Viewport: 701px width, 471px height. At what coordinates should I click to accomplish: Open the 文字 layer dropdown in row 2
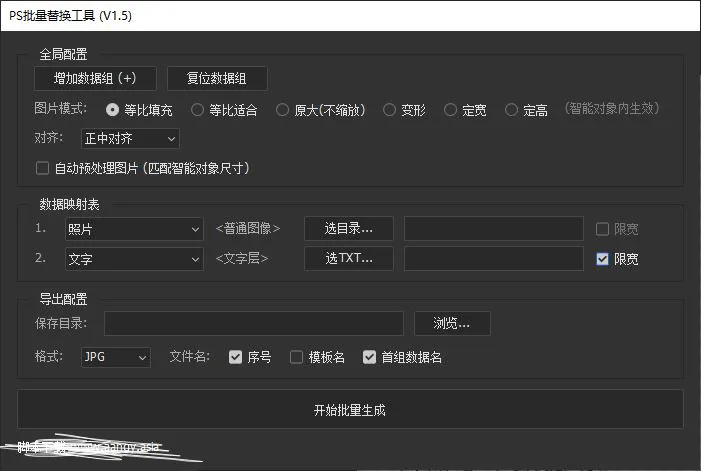(x=134, y=259)
